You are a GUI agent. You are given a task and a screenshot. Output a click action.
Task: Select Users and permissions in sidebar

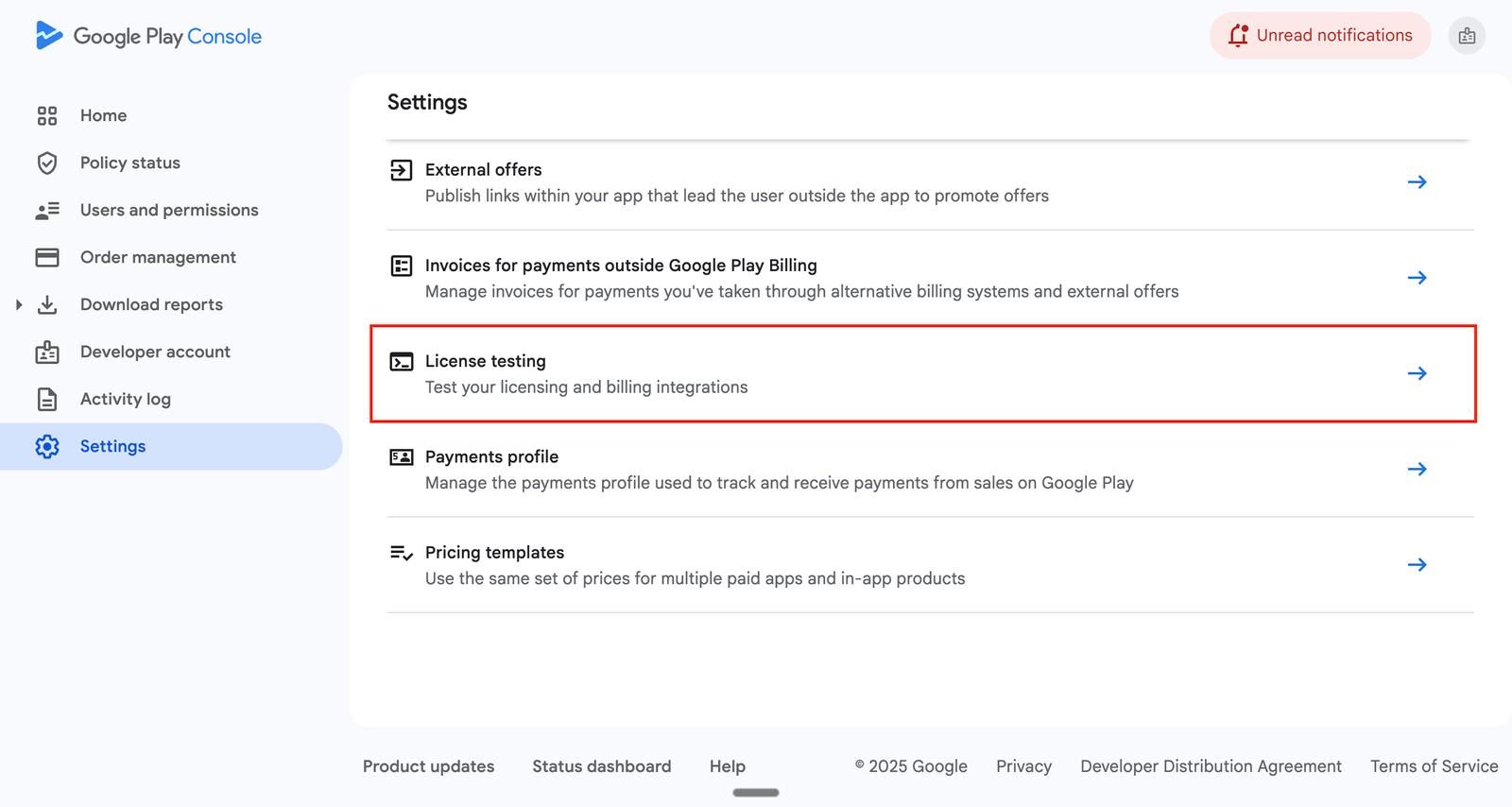click(168, 210)
